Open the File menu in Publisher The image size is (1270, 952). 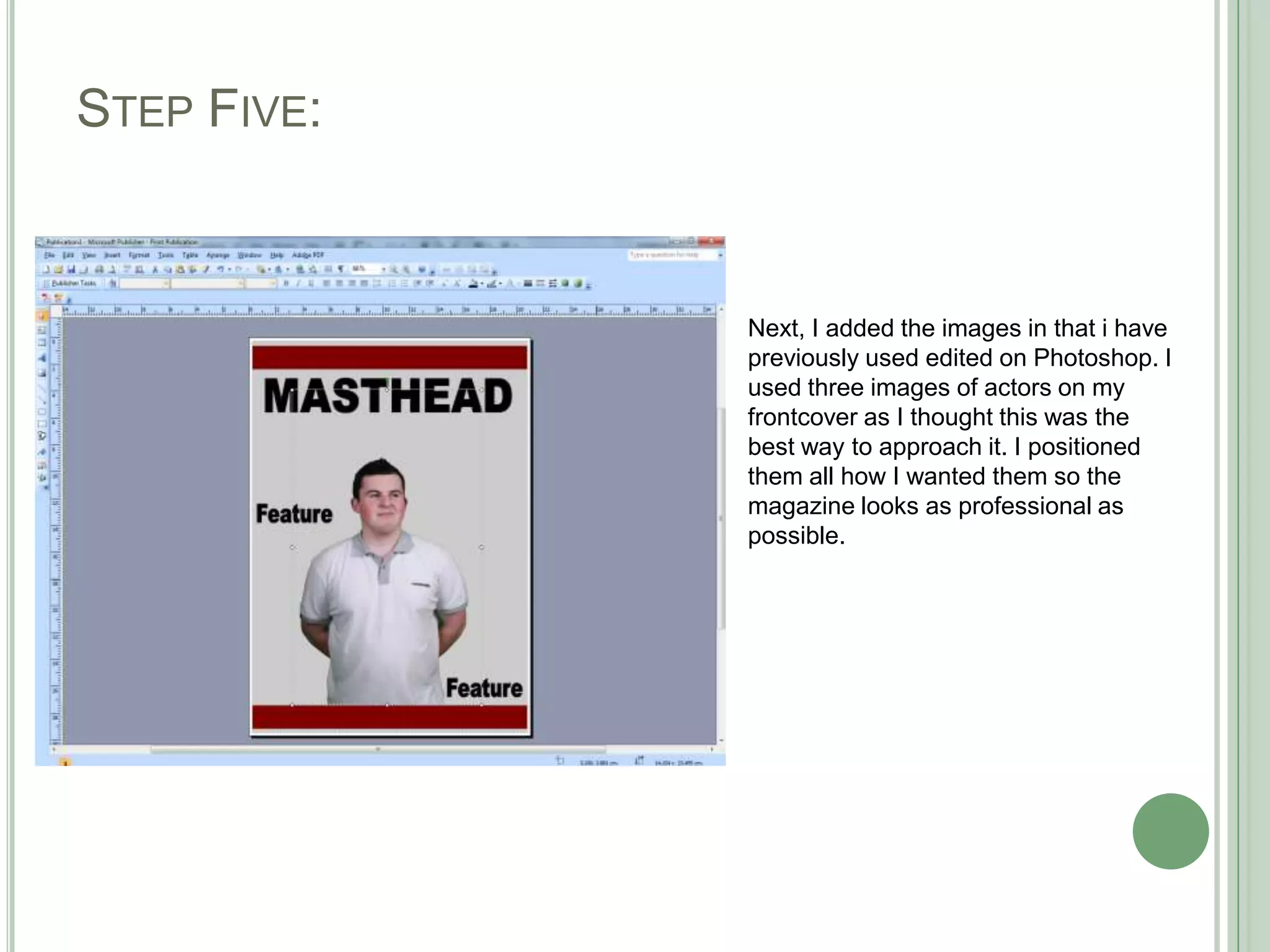50,255
